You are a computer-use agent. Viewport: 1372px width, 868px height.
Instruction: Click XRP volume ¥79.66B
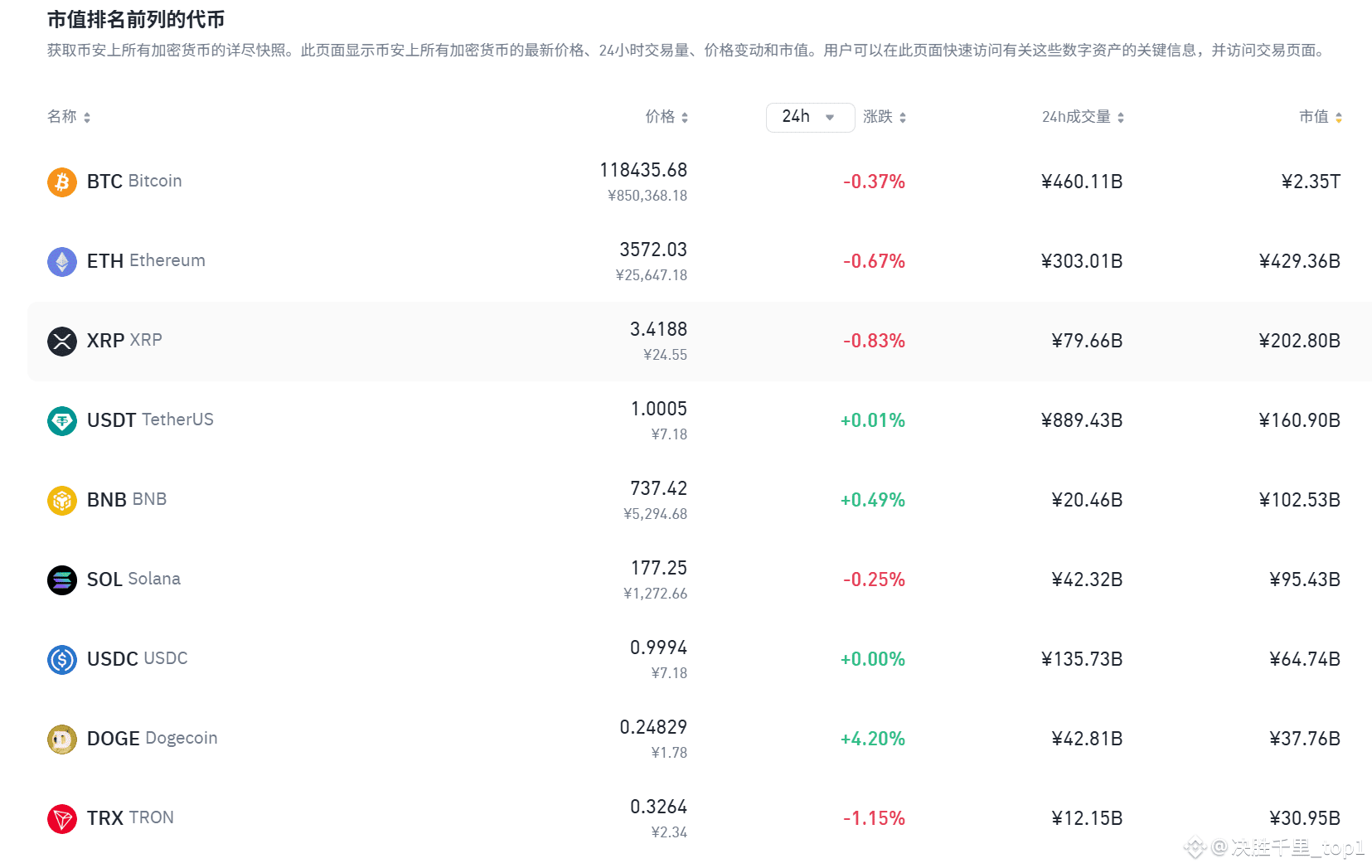(1087, 341)
